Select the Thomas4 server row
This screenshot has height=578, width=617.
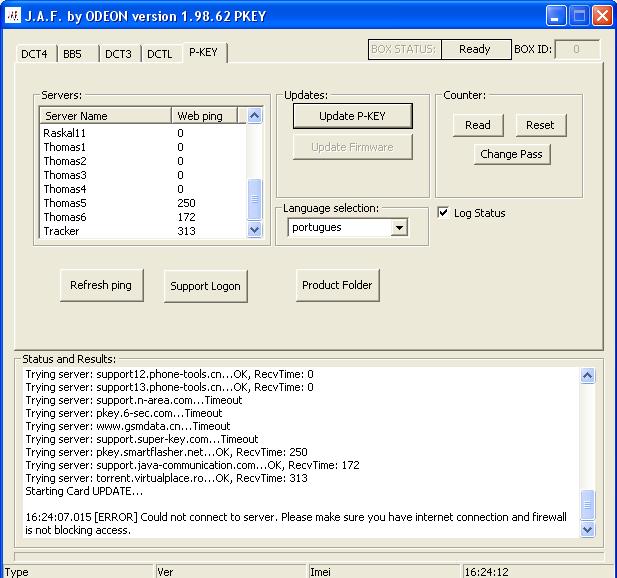(x=143, y=189)
